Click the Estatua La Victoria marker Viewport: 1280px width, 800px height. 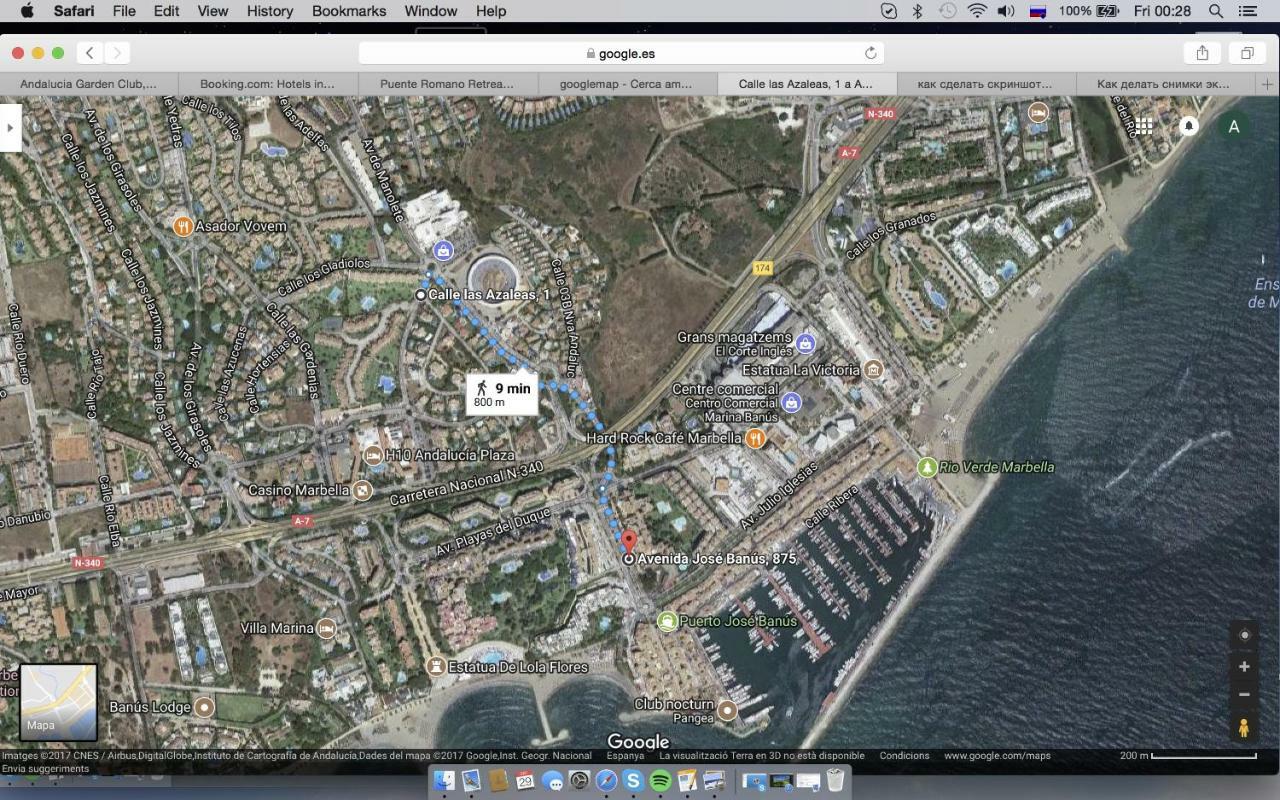(x=874, y=370)
